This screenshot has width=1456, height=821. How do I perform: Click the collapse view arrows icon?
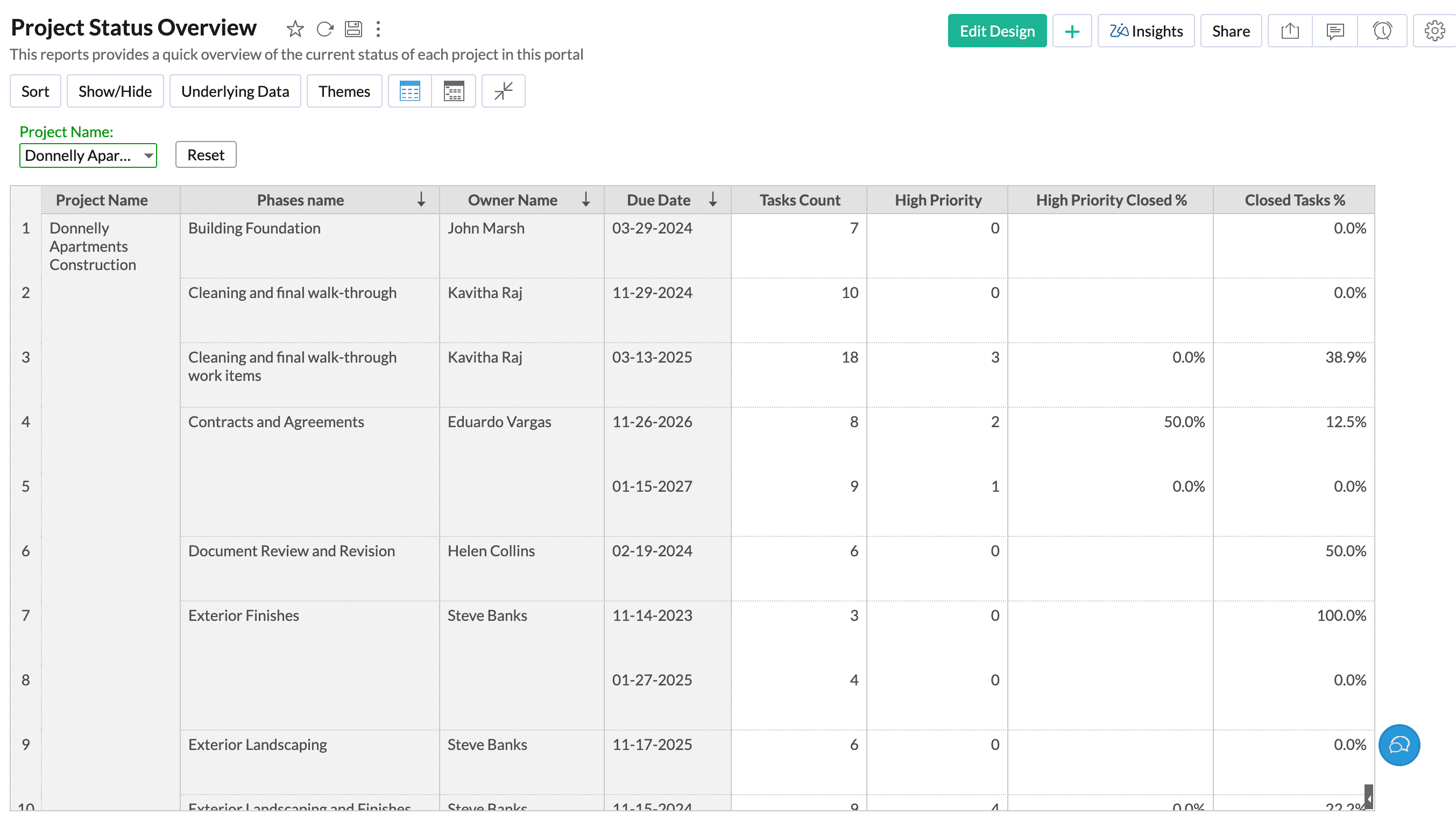tap(503, 91)
